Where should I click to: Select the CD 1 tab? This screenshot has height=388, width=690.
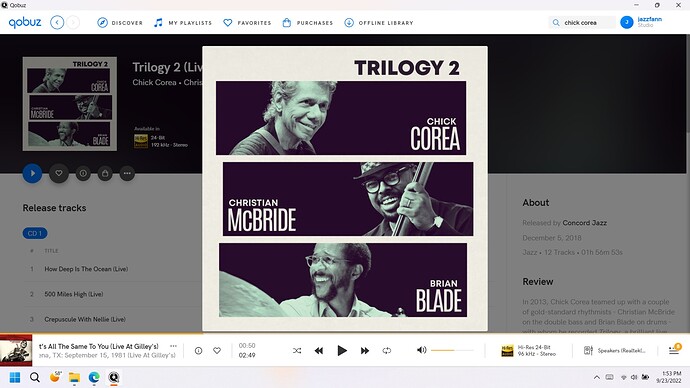(x=35, y=233)
